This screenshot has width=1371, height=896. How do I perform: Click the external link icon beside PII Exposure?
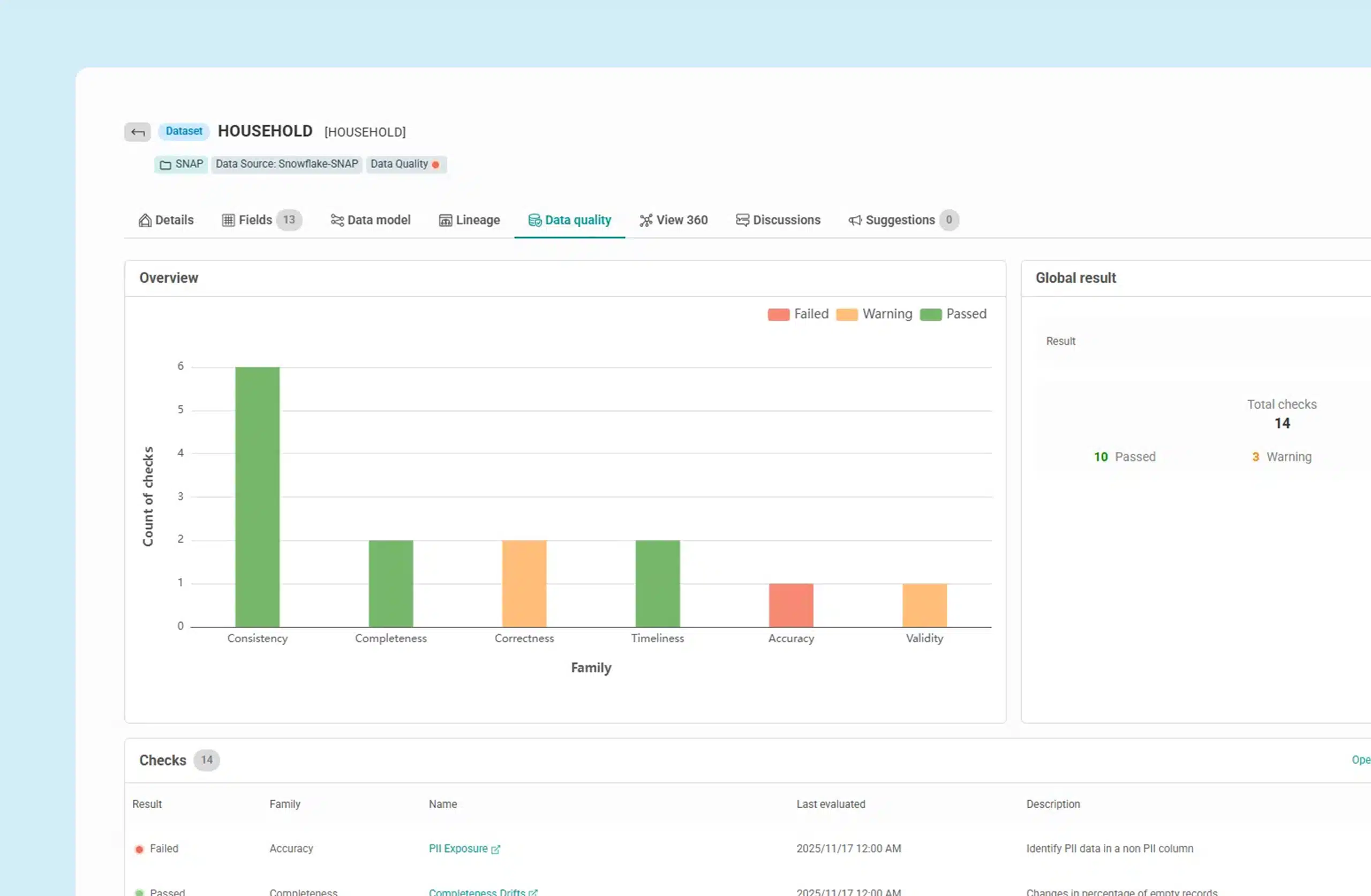point(496,849)
